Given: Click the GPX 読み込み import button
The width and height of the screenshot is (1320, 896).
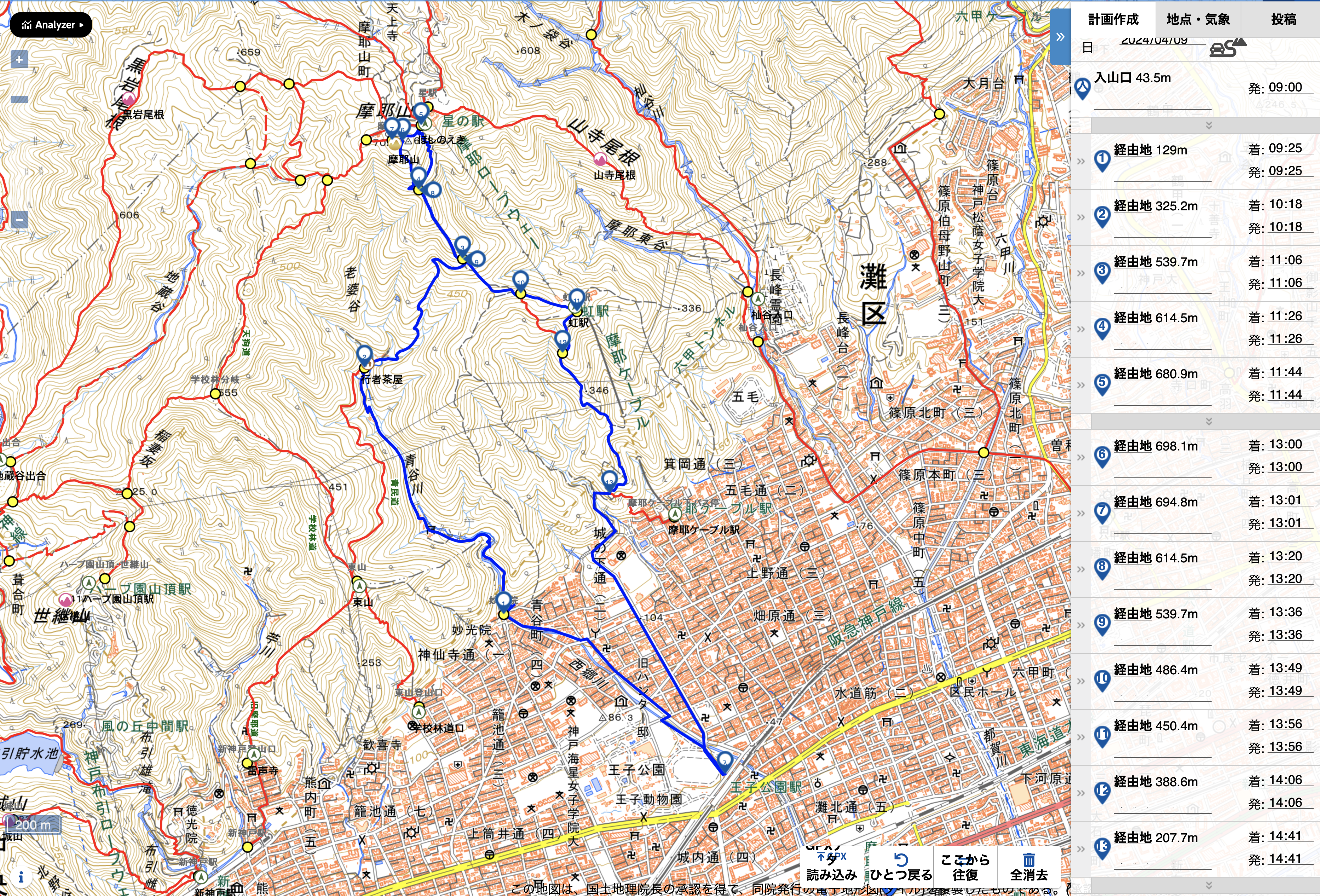Looking at the screenshot, I should coord(831,867).
